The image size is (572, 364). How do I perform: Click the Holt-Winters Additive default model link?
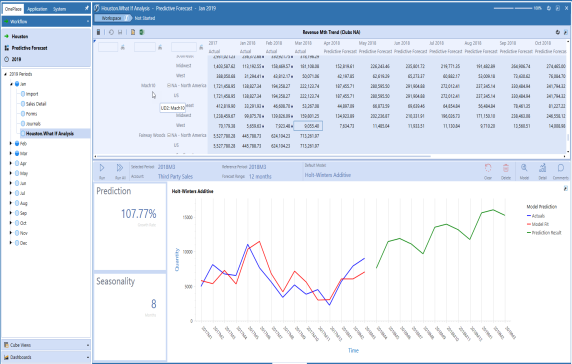(328, 175)
